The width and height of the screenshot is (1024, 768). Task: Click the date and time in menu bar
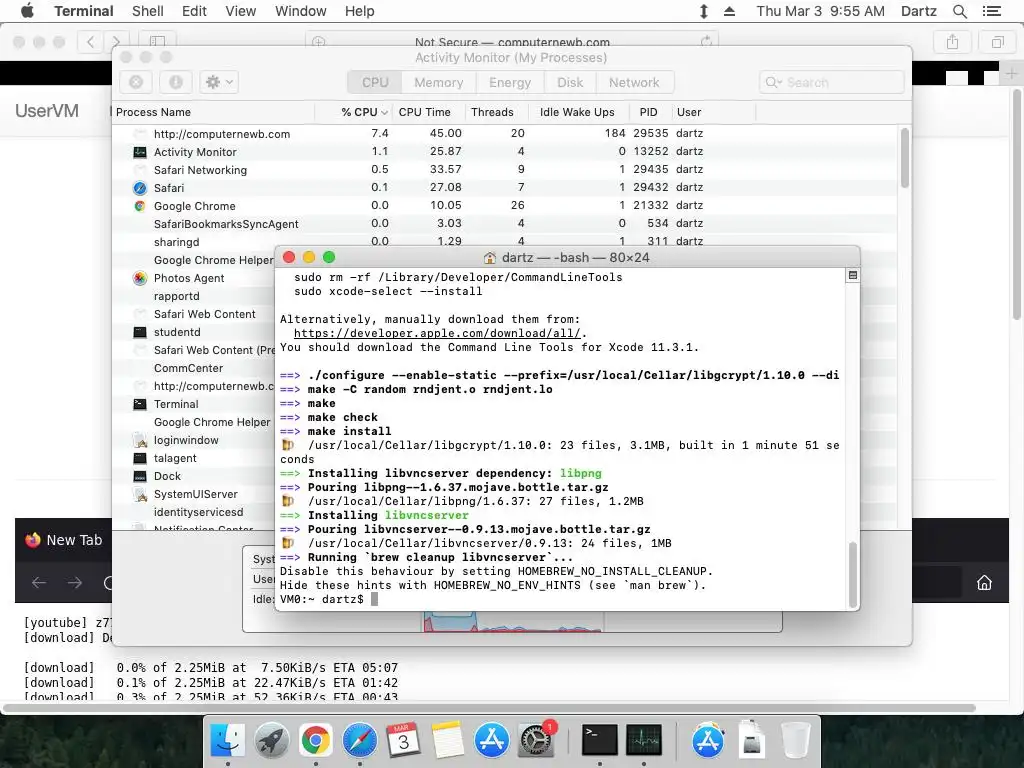(x=820, y=11)
